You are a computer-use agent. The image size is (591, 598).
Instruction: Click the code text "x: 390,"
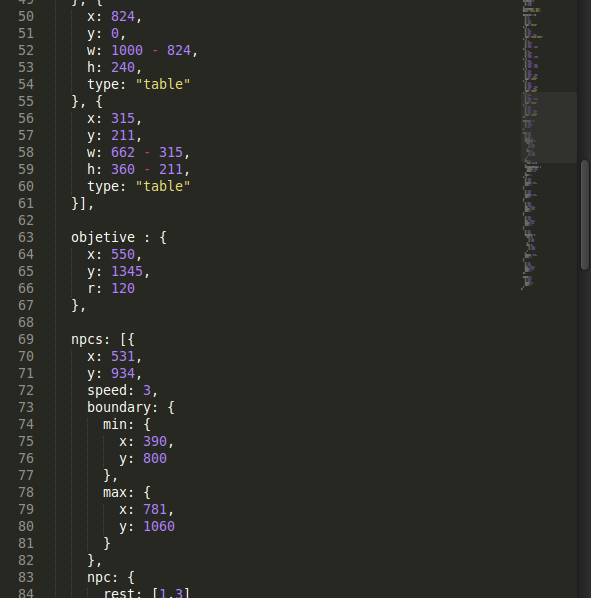click(146, 441)
